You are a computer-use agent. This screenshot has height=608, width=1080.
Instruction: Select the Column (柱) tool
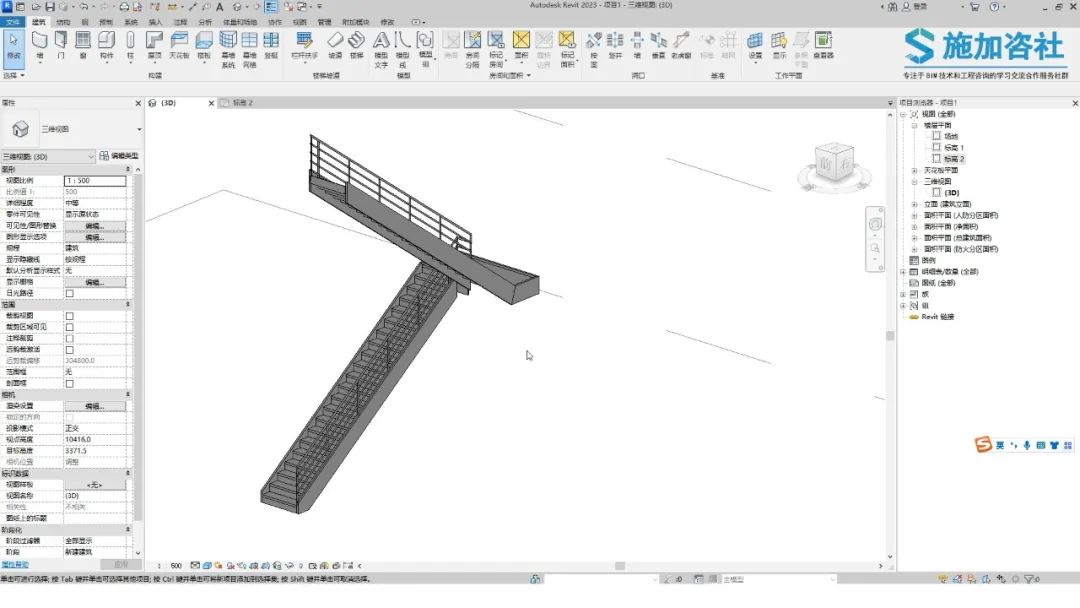pyautogui.click(x=130, y=45)
